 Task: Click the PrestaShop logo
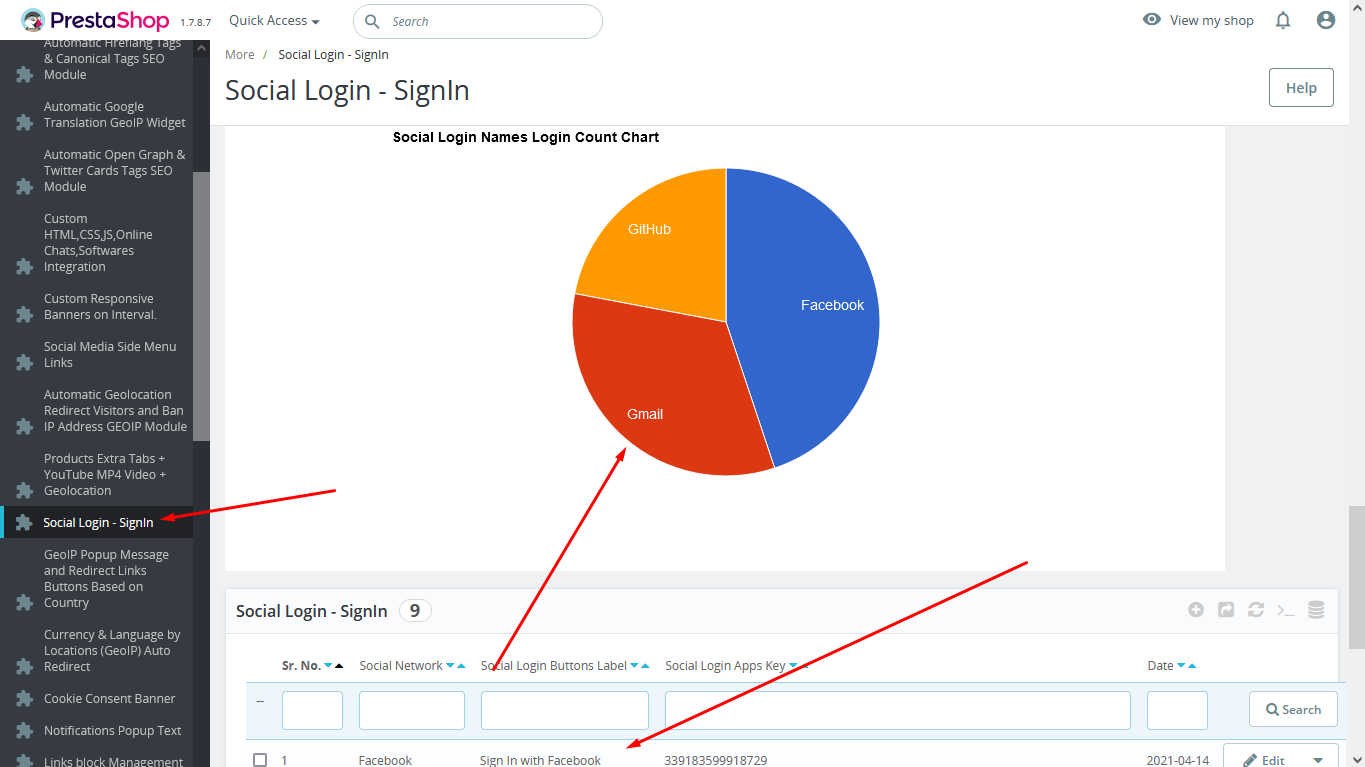point(95,20)
